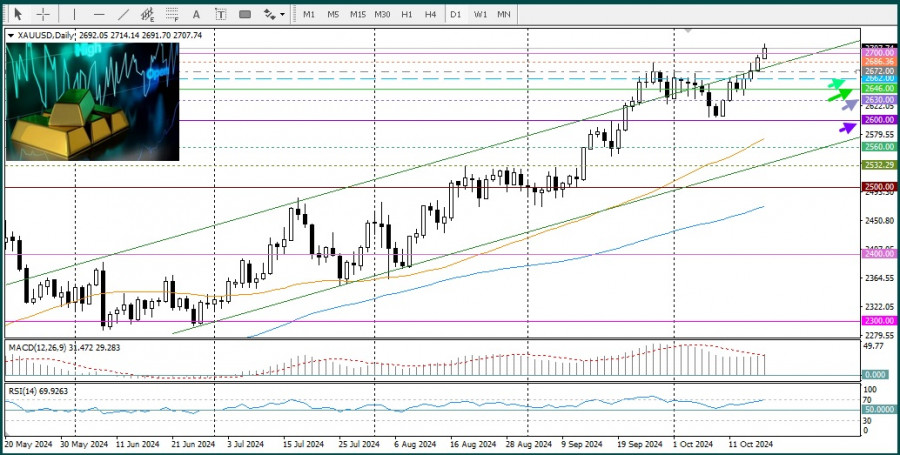The width and height of the screenshot is (900, 455).
Task: Choose the horizontal line drawing tool
Action: pos(99,14)
